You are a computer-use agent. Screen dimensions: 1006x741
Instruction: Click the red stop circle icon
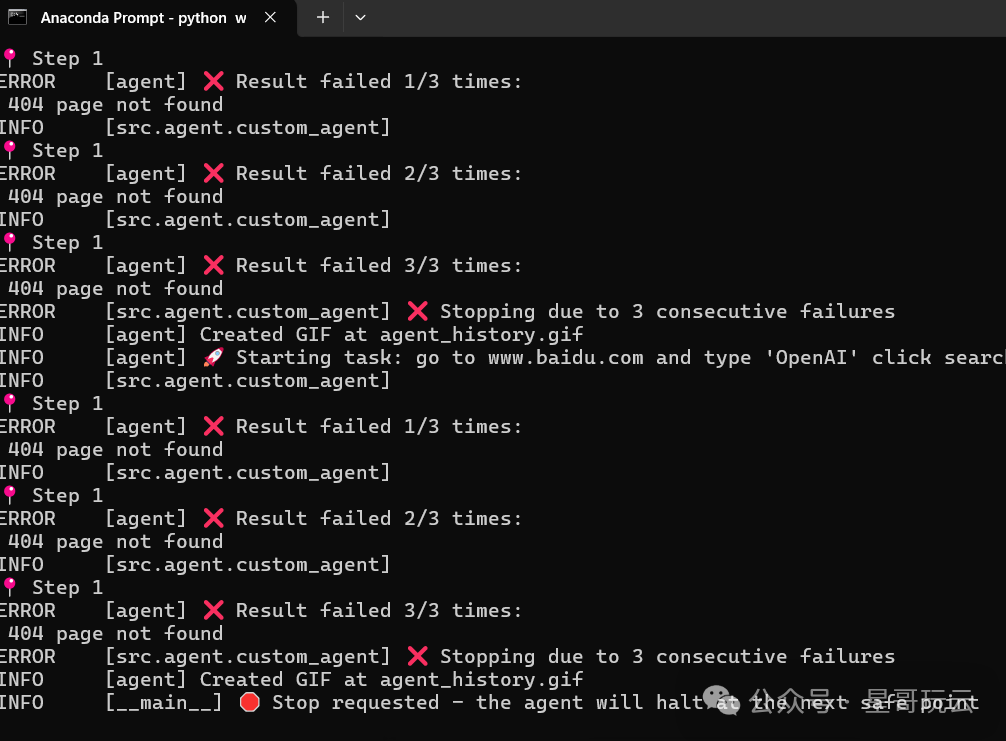(x=250, y=702)
